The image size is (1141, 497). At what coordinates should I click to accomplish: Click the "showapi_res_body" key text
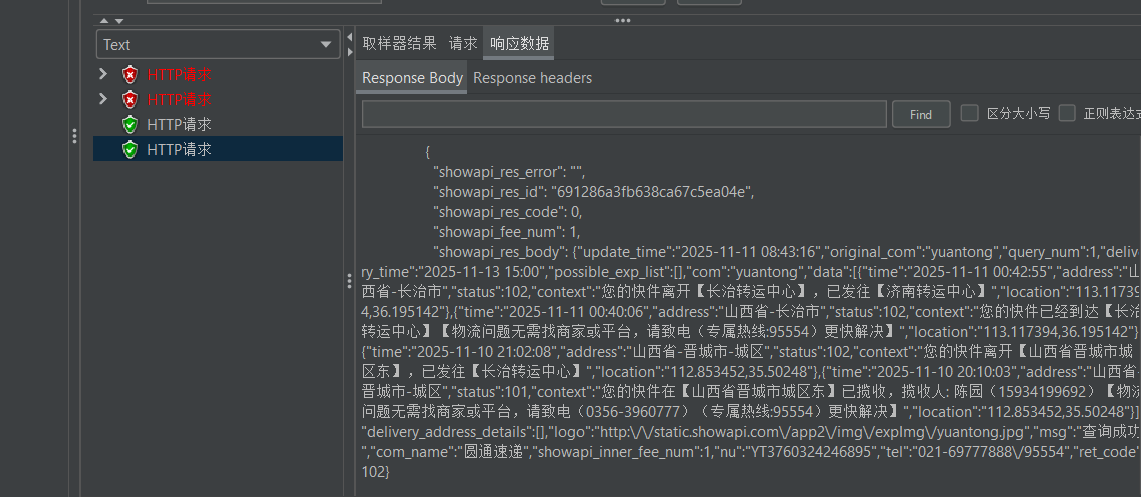point(498,252)
